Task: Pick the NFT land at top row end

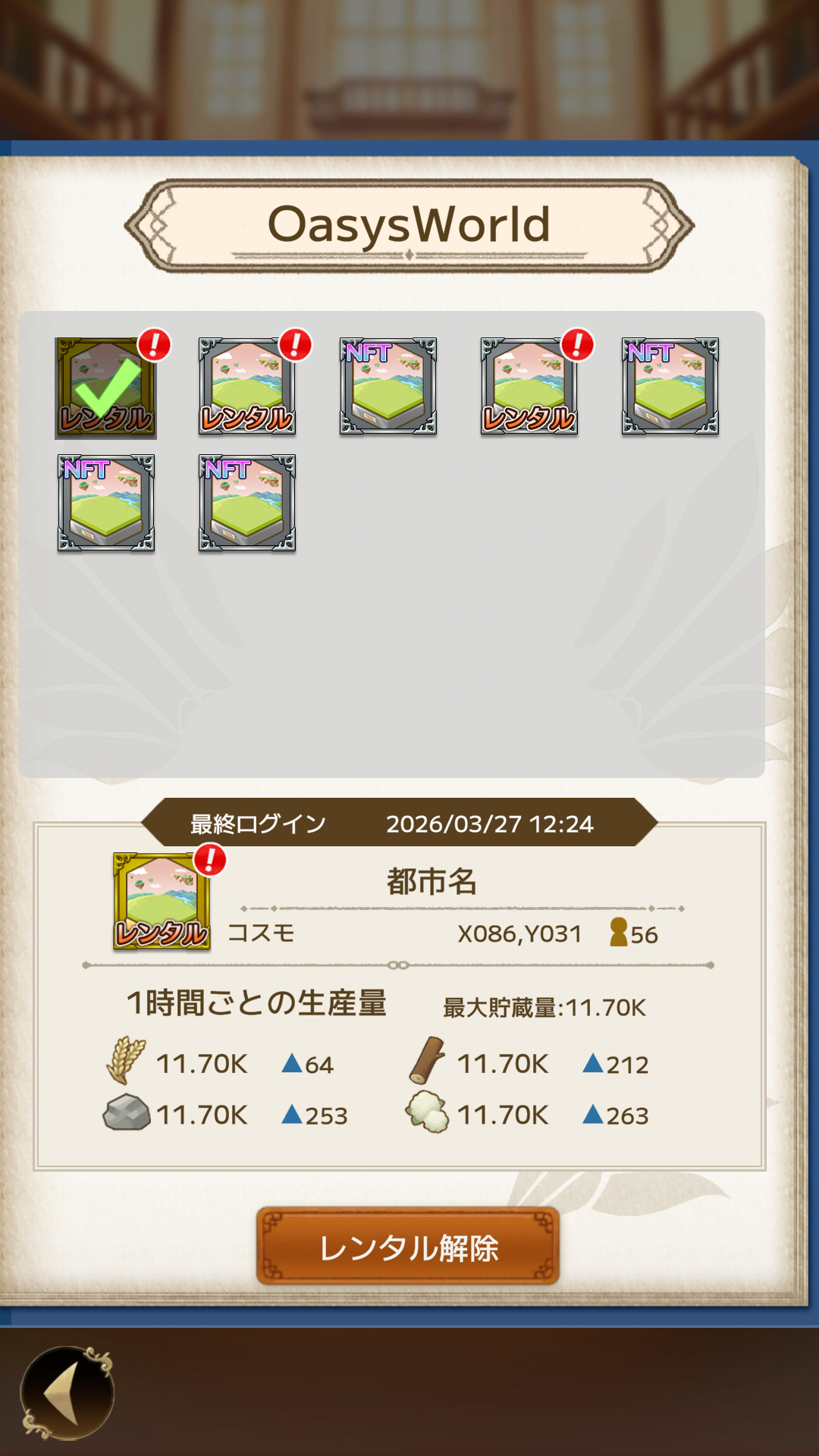Action: pos(670,387)
